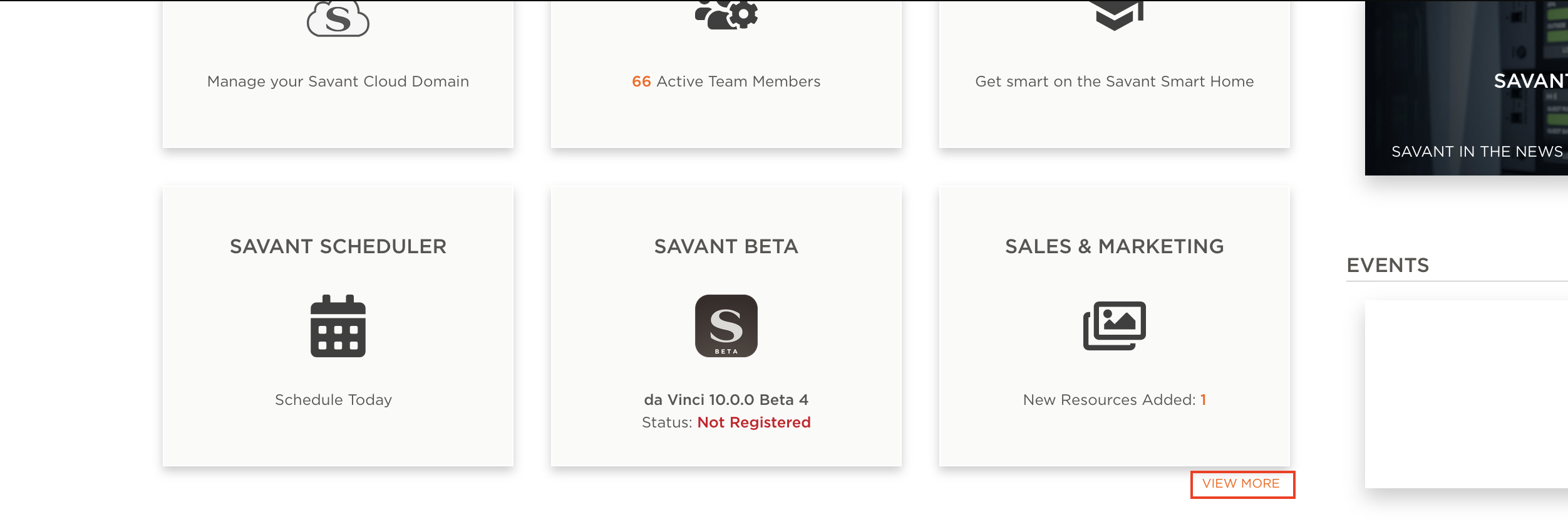This screenshot has width=1568, height=529.
Task: Click the SAVANT BETA card title
Action: click(x=726, y=246)
